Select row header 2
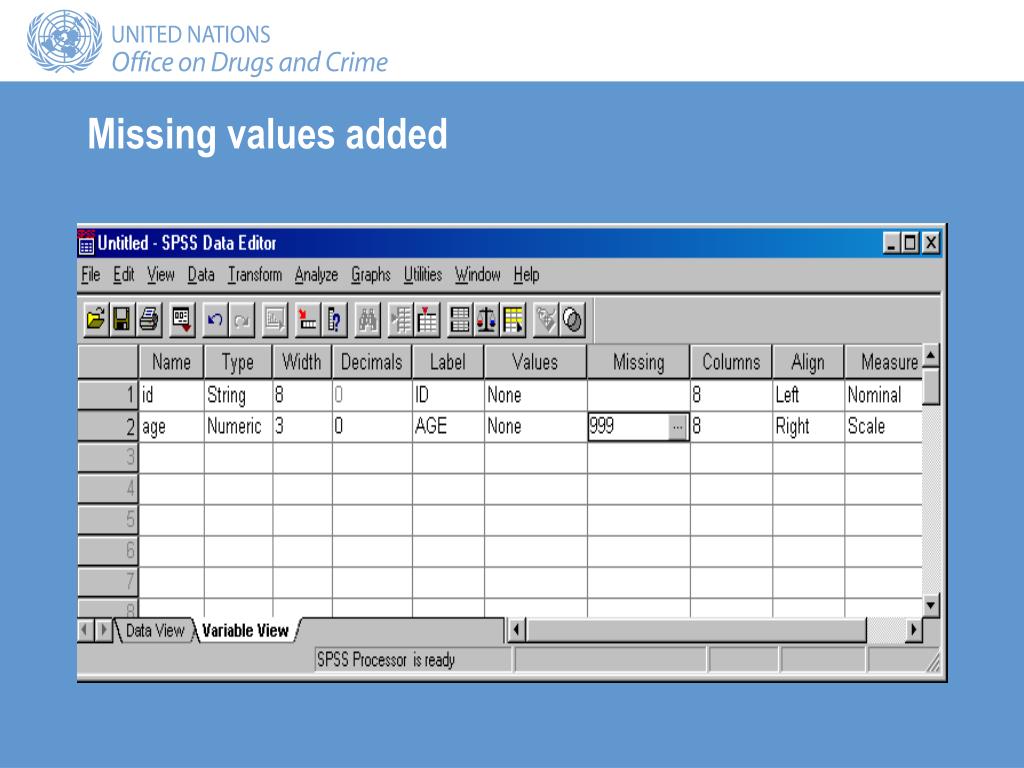The image size is (1024, 768). tap(108, 426)
